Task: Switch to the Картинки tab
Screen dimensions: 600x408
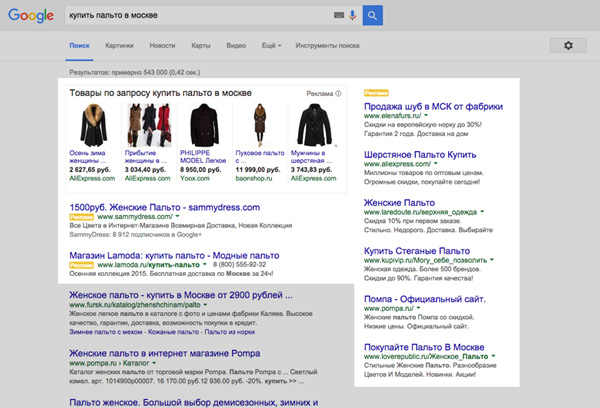Action: pos(119,46)
